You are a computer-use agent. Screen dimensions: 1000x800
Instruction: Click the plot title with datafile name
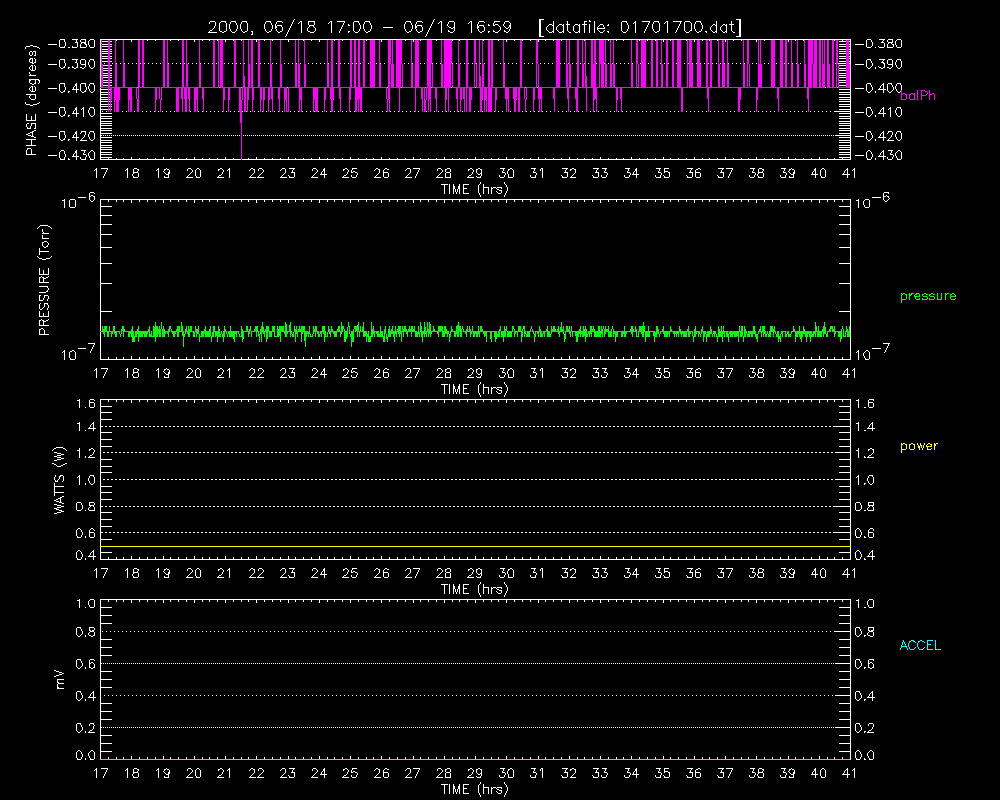pos(474,27)
